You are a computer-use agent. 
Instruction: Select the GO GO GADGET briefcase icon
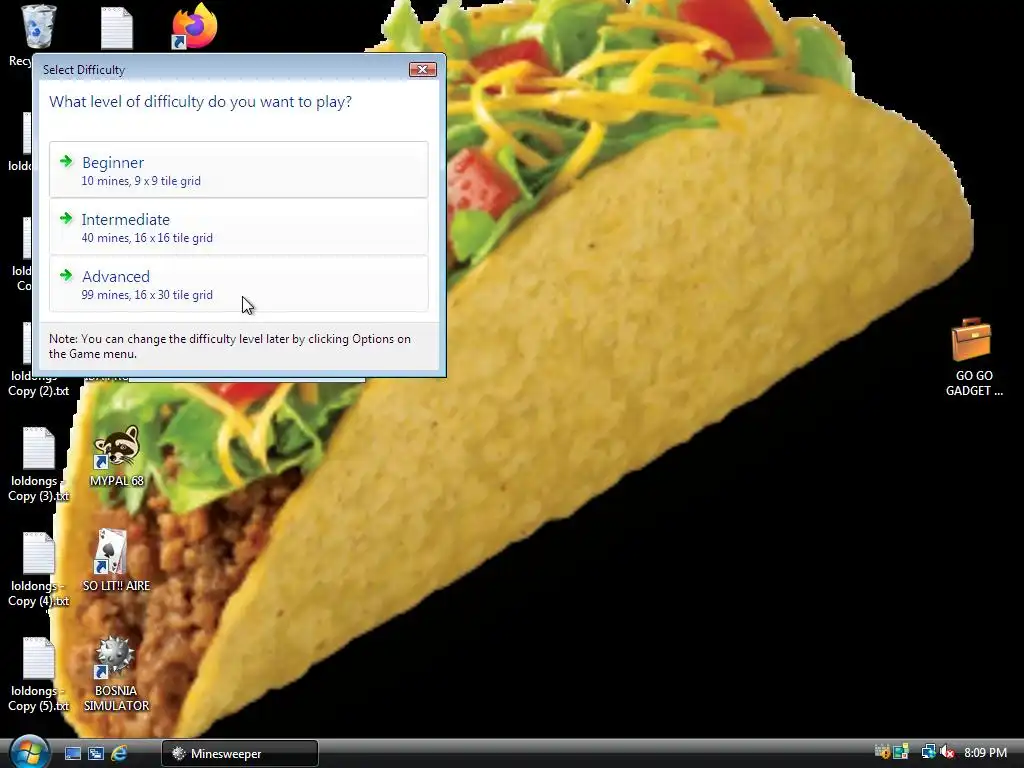[x=974, y=357]
